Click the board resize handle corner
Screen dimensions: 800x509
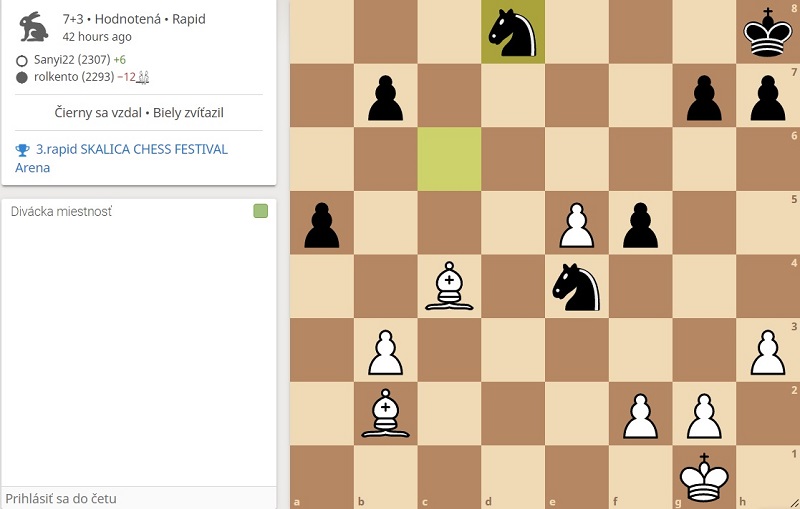coord(794,503)
